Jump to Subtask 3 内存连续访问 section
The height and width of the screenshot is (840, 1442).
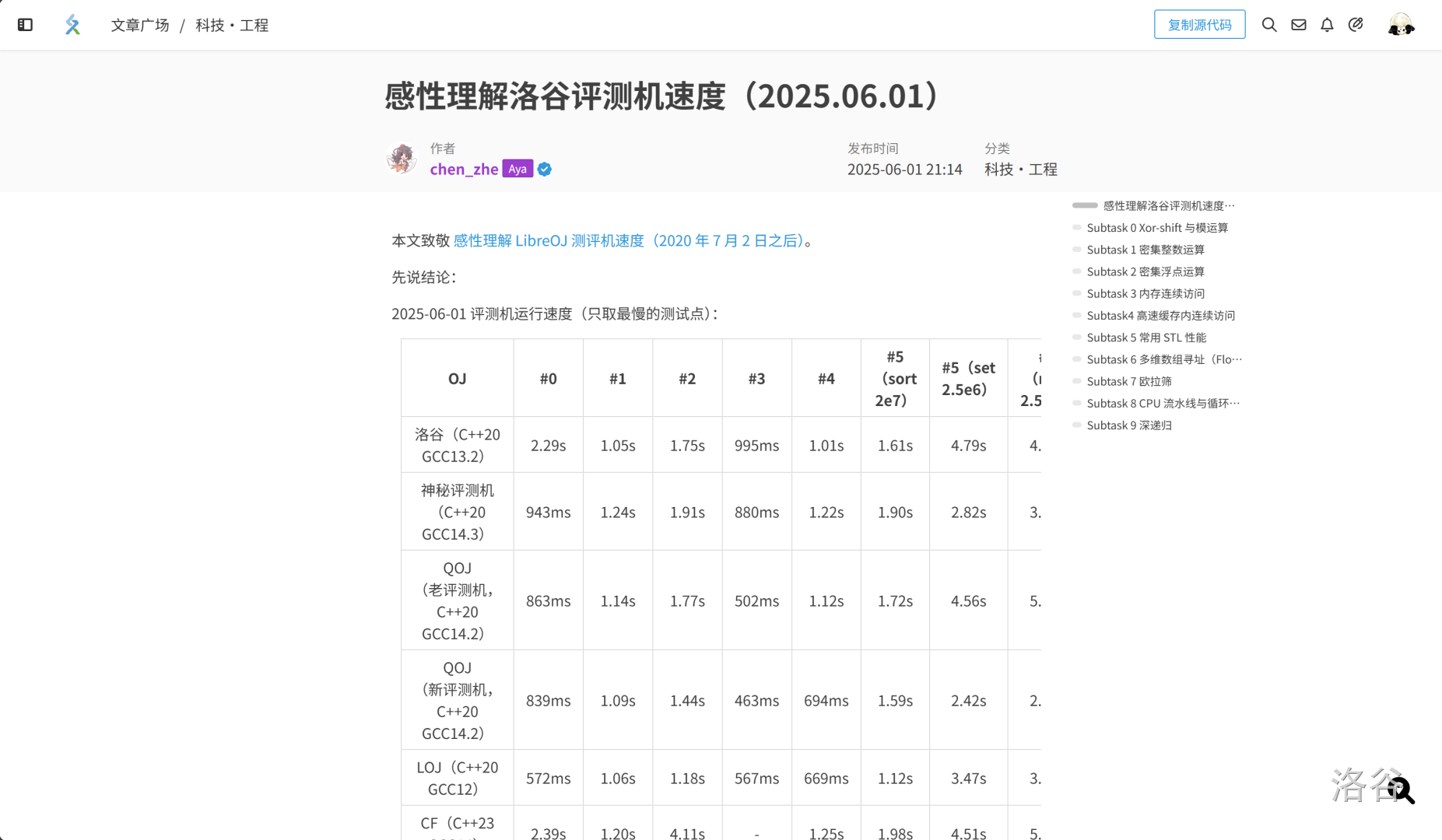(1146, 294)
